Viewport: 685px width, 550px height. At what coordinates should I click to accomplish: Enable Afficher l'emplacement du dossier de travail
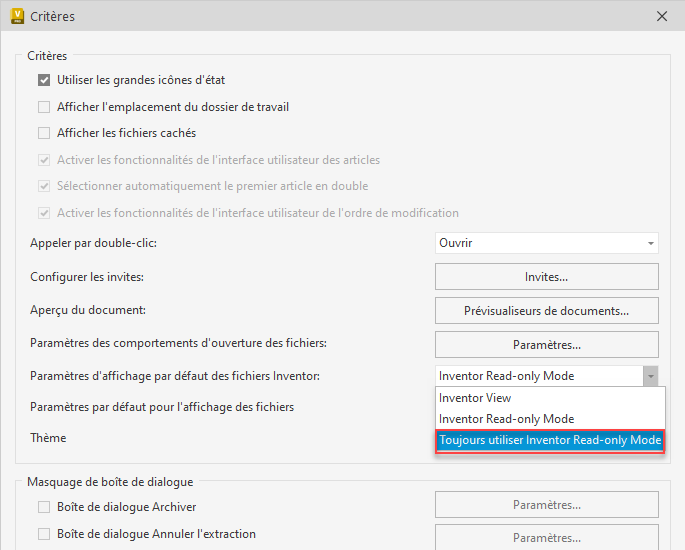pos(44,107)
